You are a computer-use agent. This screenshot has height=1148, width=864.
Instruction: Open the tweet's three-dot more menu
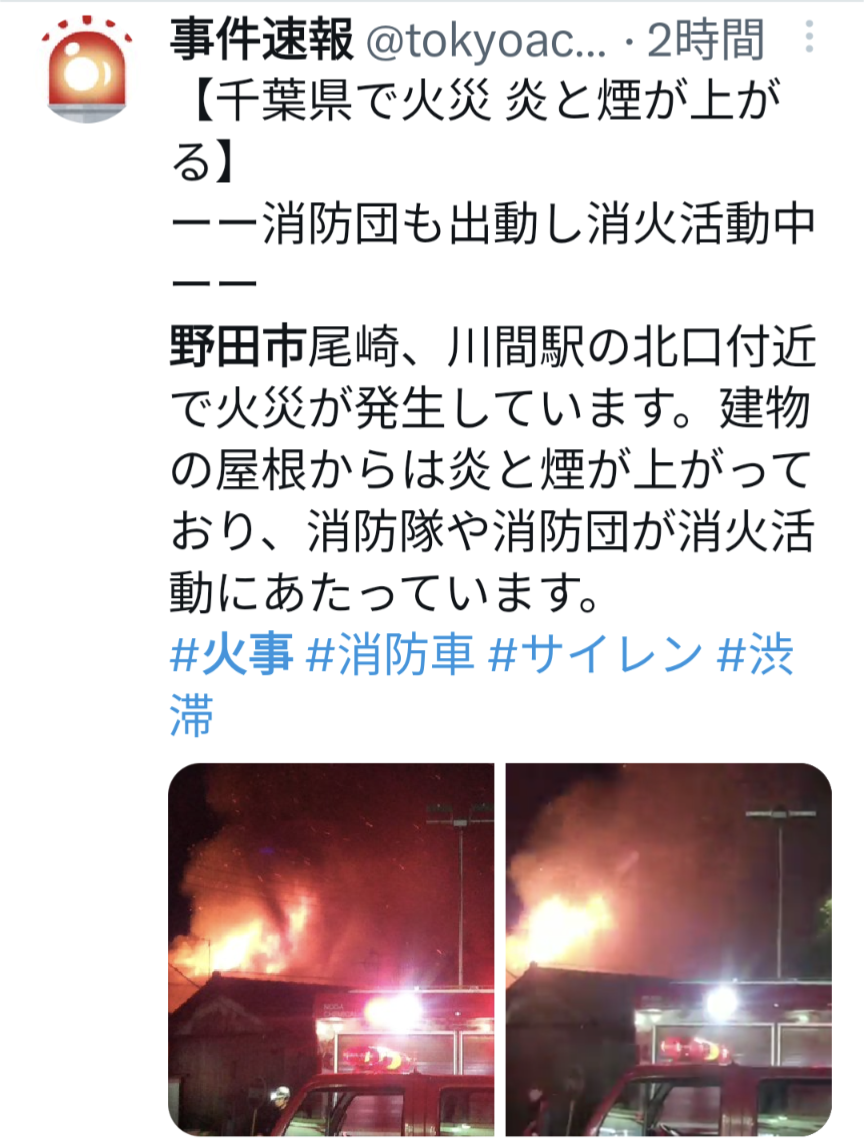pyautogui.click(x=809, y=37)
